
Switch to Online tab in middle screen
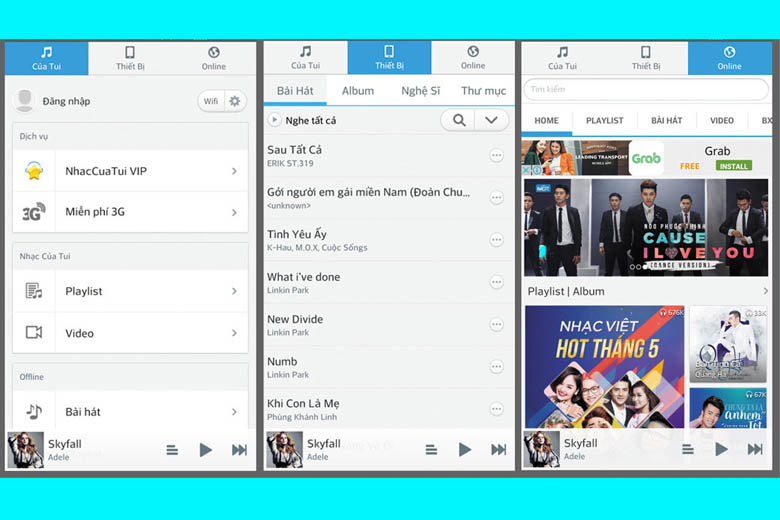click(473, 58)
